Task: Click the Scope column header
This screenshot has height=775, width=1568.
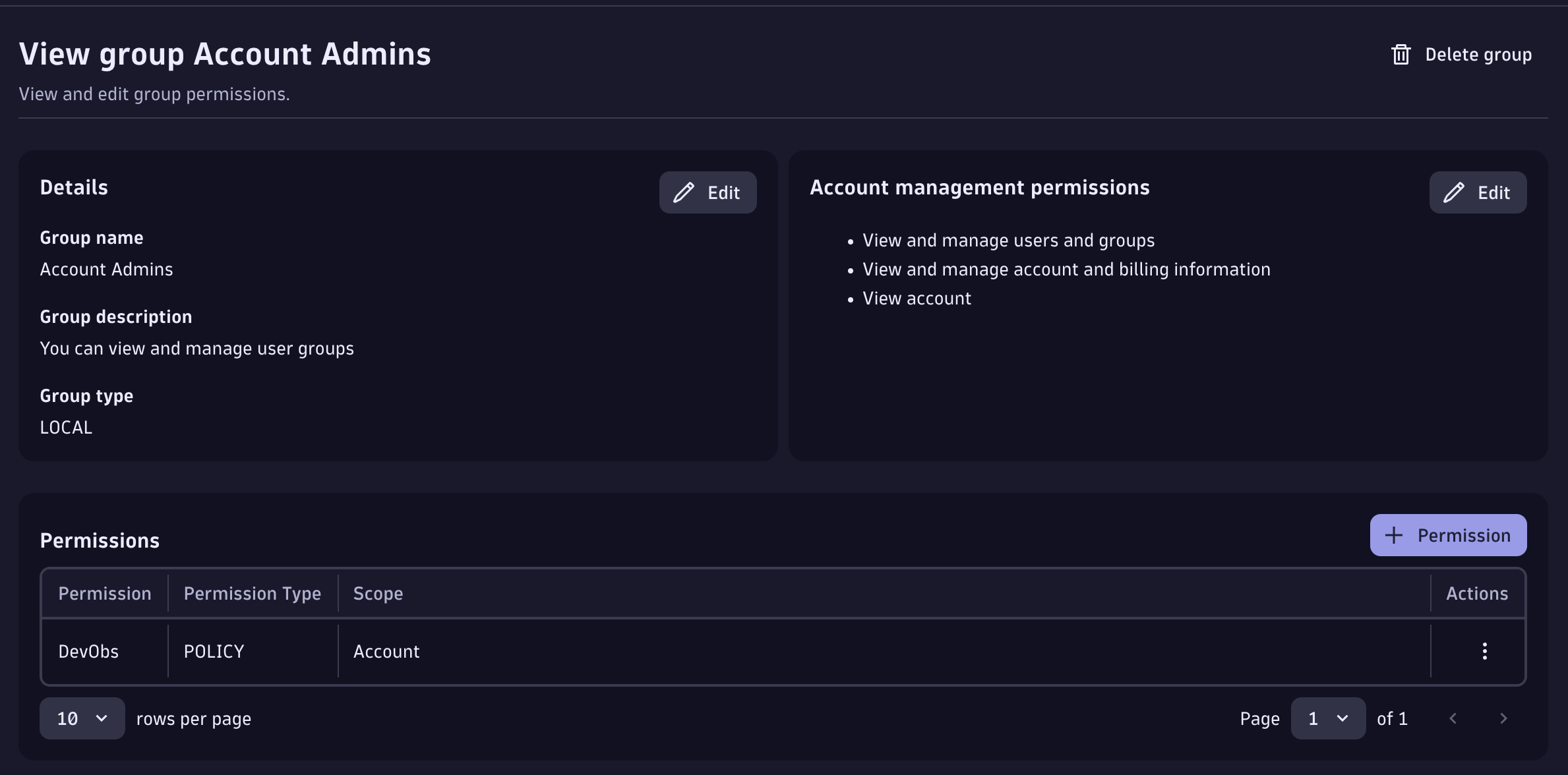Action: [x=378, y=593]
